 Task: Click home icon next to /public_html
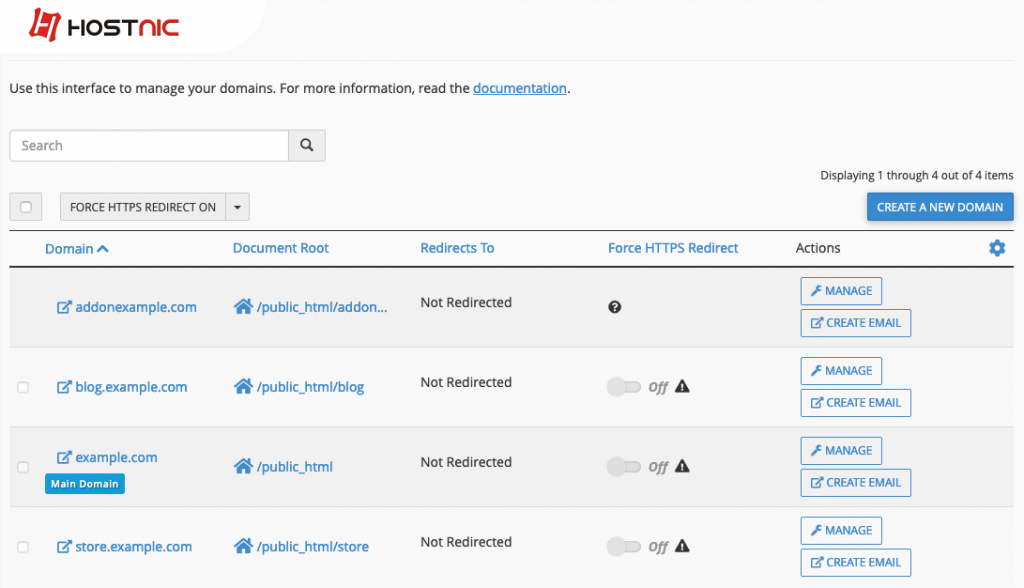[243, 466]
